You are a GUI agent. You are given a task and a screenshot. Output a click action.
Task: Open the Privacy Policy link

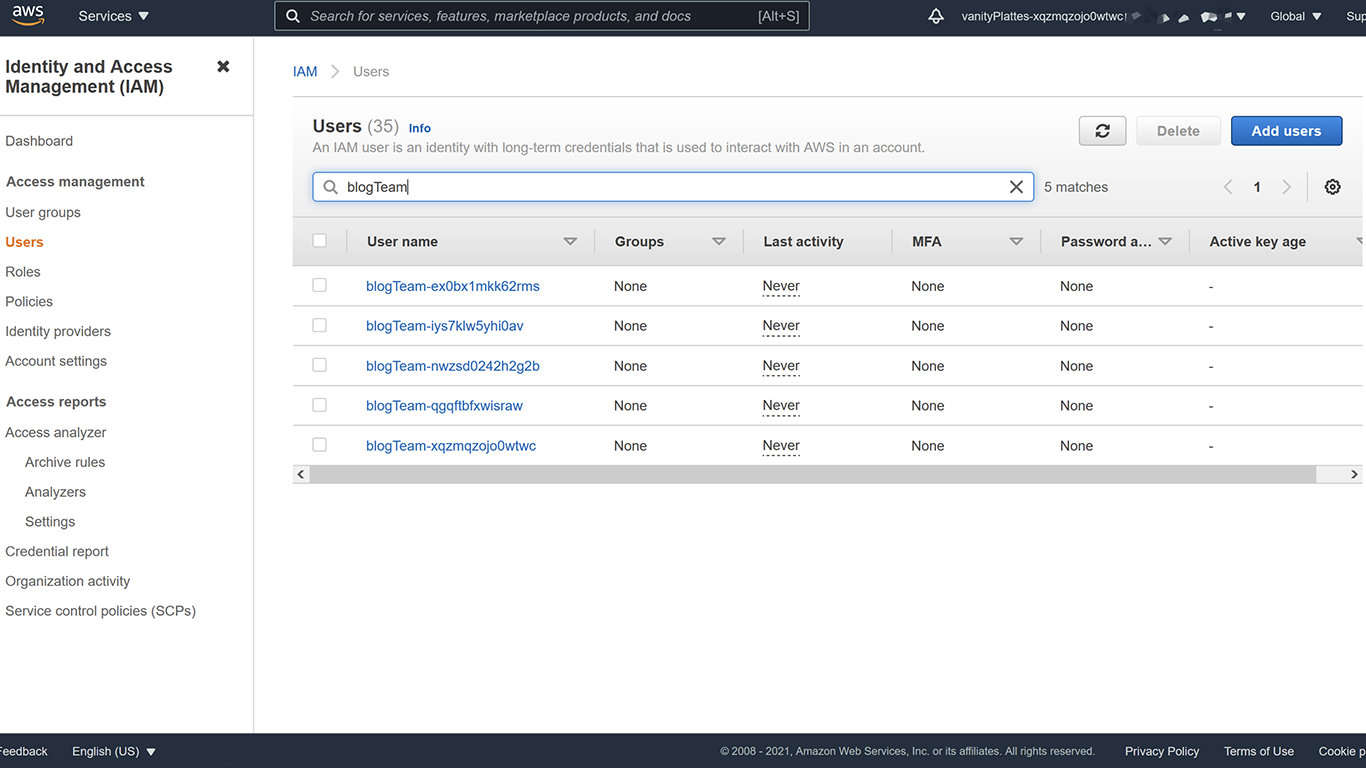1162,751
